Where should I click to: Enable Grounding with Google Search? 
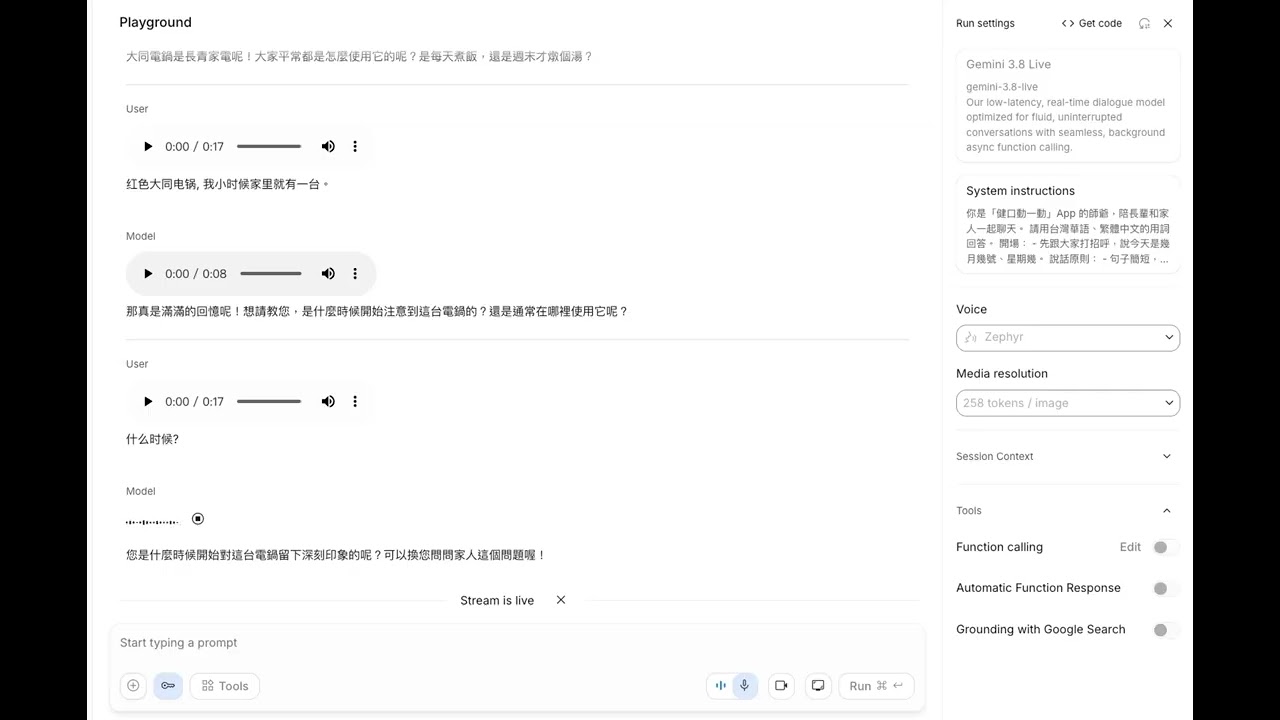(1163, 630)
